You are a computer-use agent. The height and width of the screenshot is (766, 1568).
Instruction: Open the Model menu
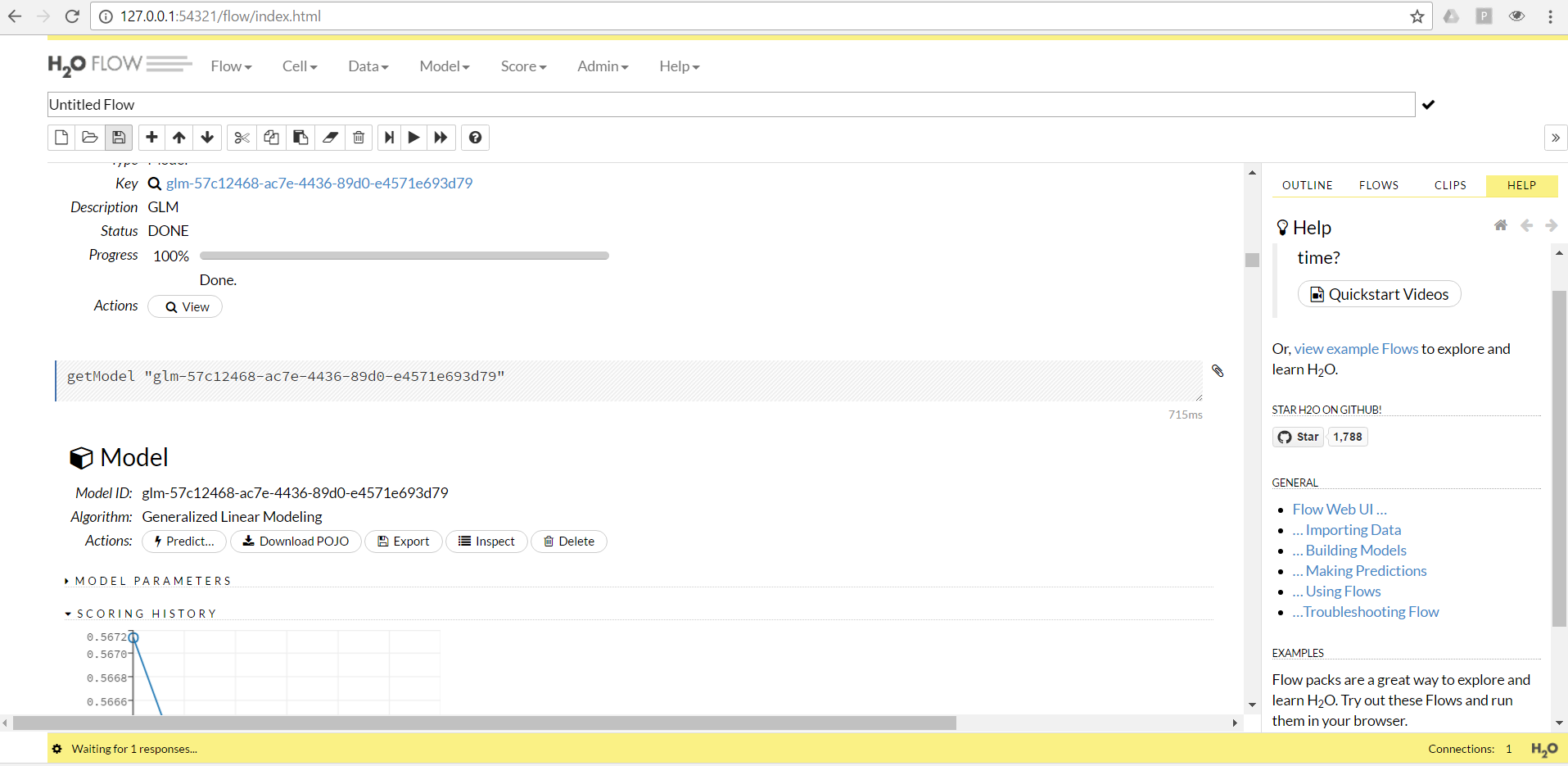pos(445,66)
